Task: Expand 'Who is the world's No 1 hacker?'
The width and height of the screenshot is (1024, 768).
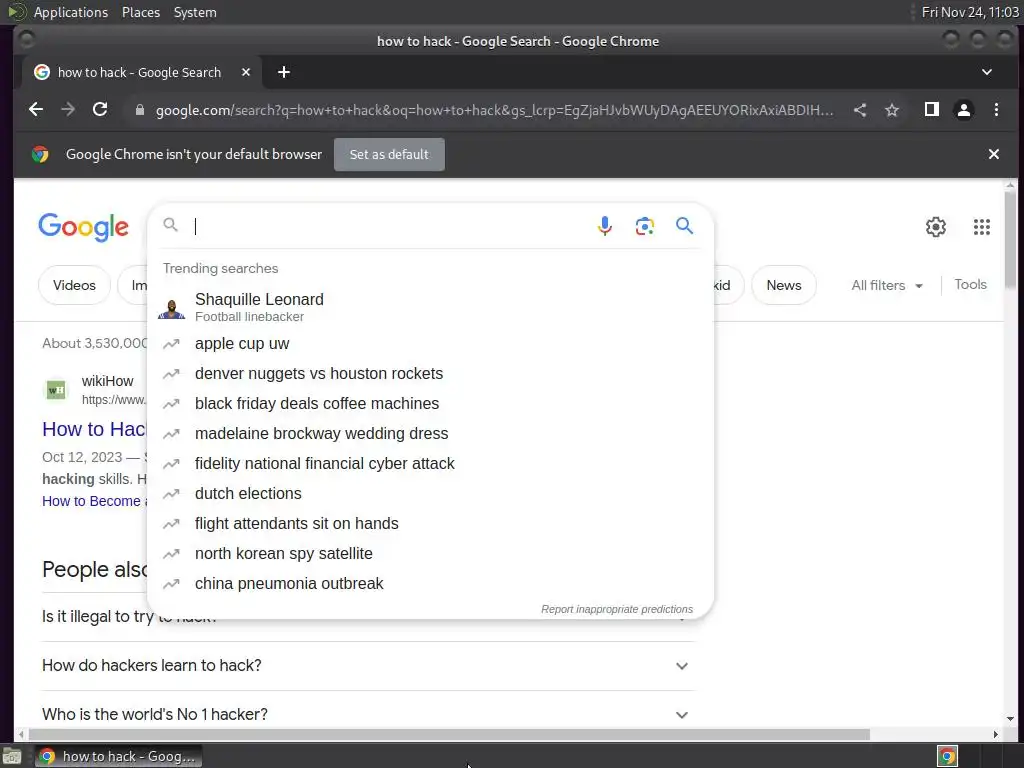Action: tap(368, 714)
